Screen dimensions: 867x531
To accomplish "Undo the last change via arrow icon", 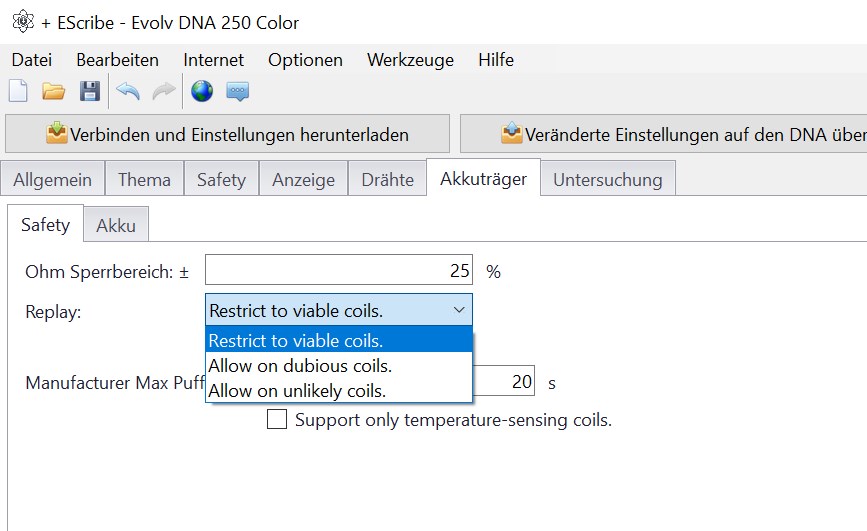I will click(128, 92).
